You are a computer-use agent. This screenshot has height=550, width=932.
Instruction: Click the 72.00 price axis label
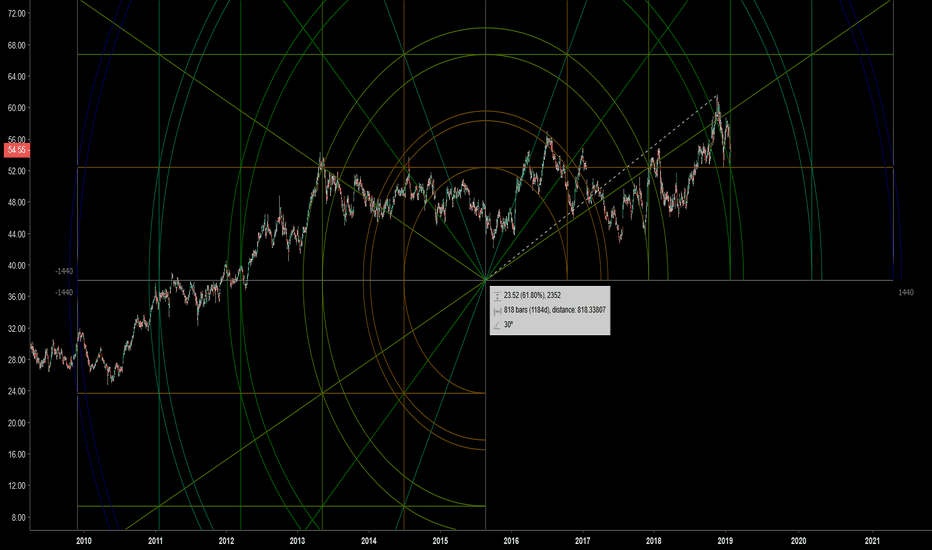tap(16, 14)
